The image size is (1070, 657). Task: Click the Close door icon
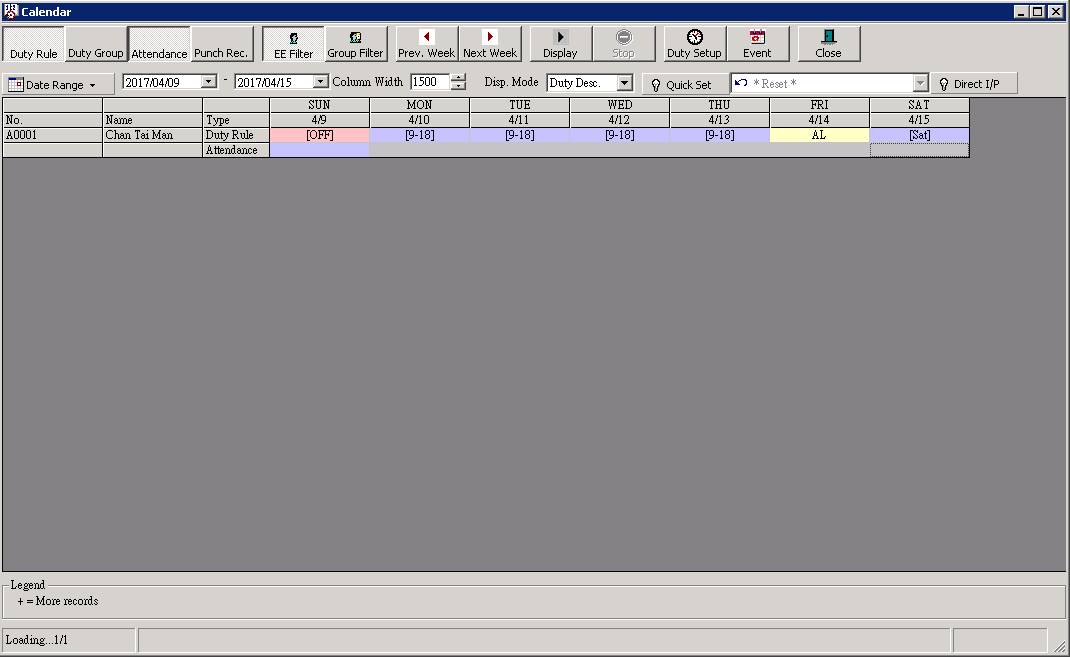tap(828, 44)
